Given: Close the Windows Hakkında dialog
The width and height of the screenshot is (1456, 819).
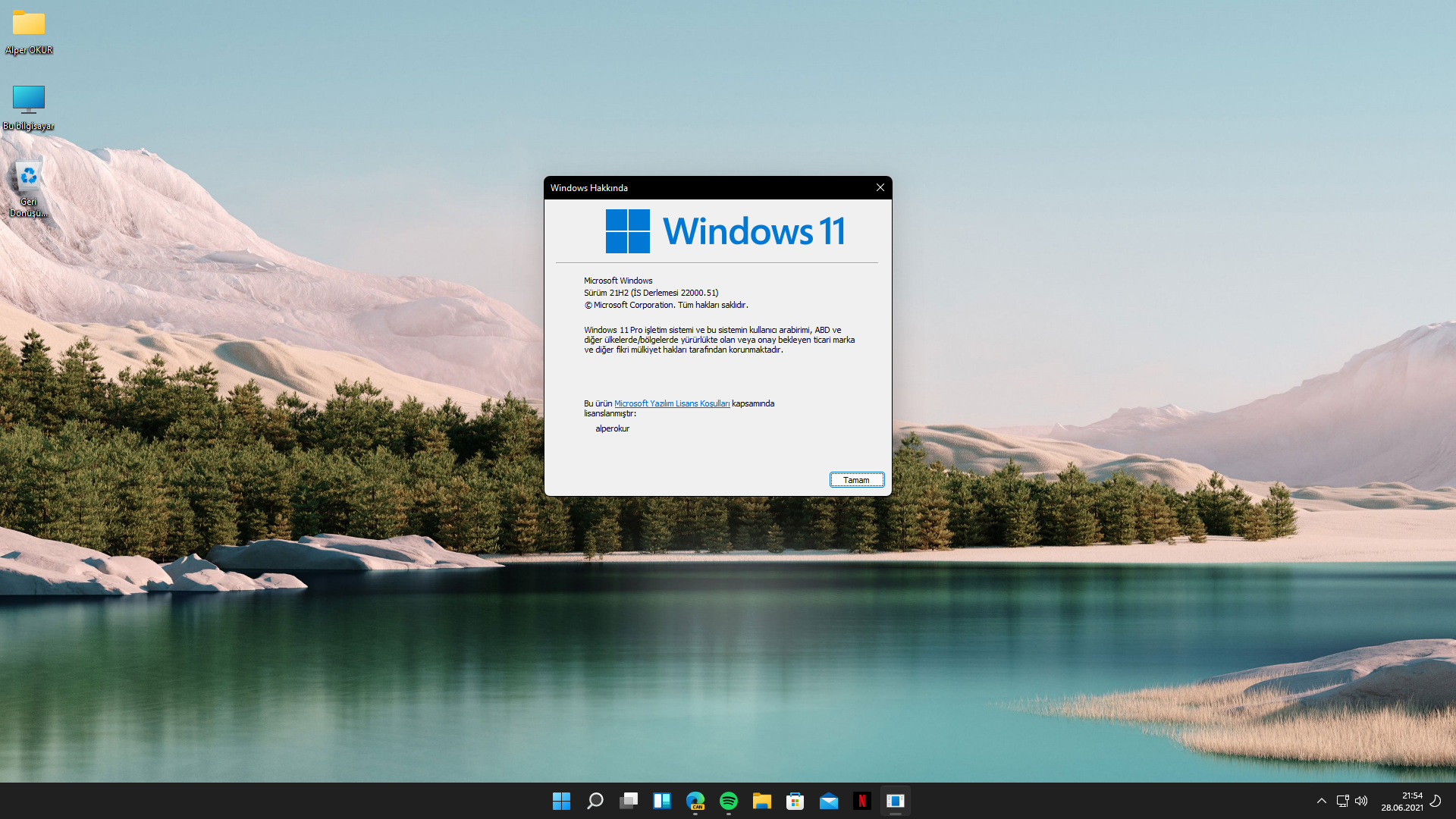Looking at the screenshot, I should click(x=880, y=187).
